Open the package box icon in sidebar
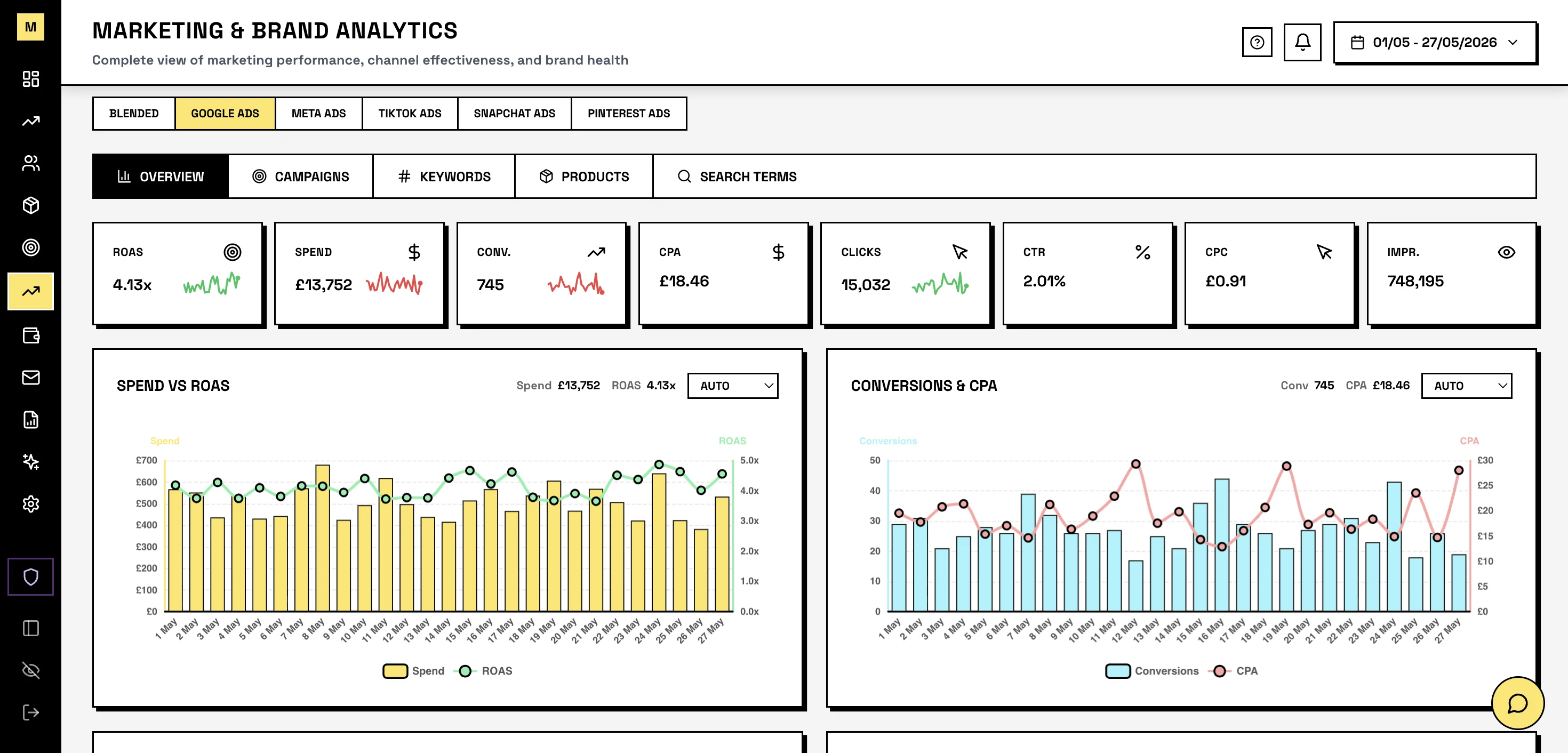This screenshot has height=753, width=1568. point(30,205)
